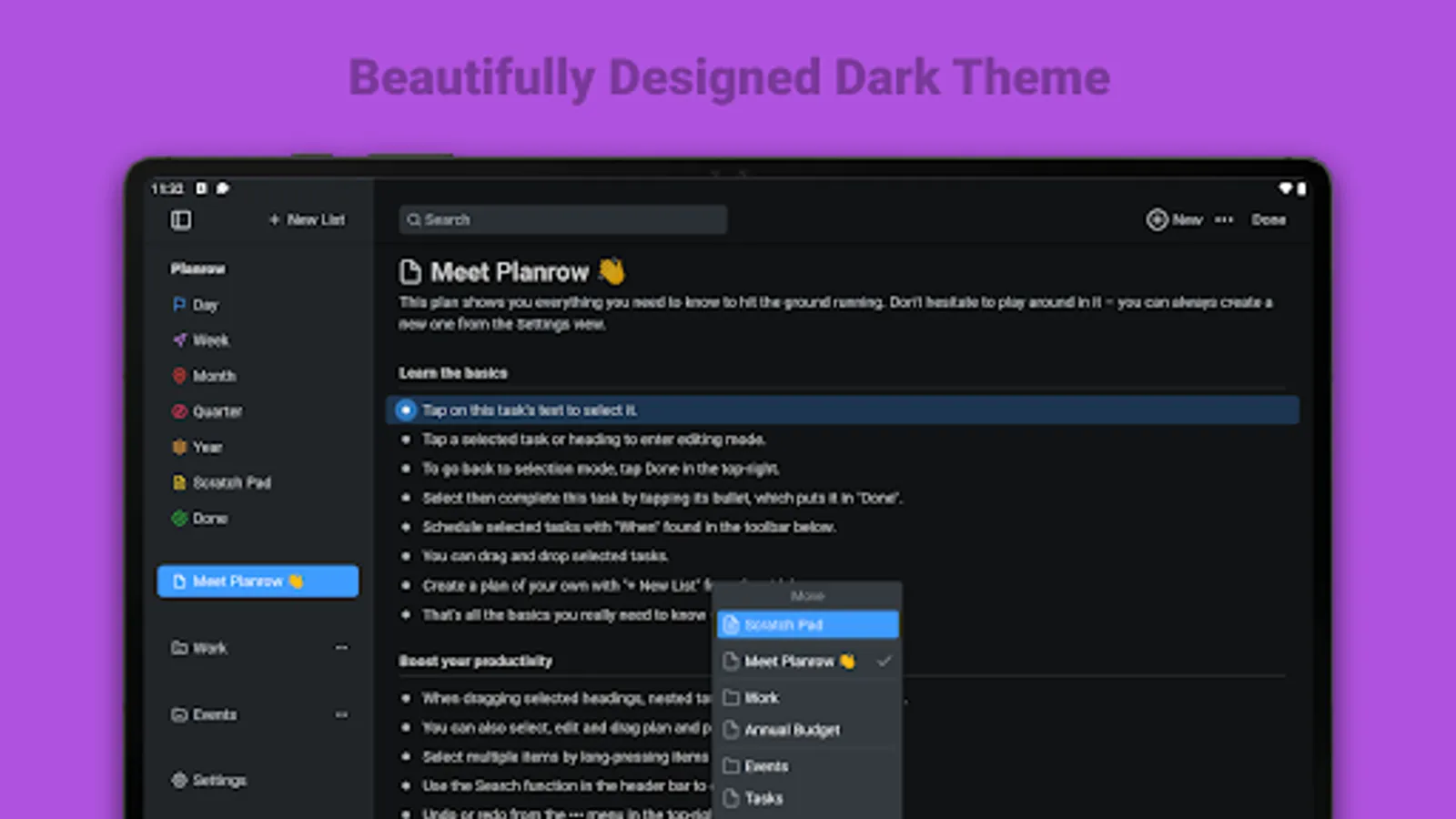This screenshot has width=1456, height=819.
Task: Click the 'Learn the basics' heading
Action: [x=453, y=373]
